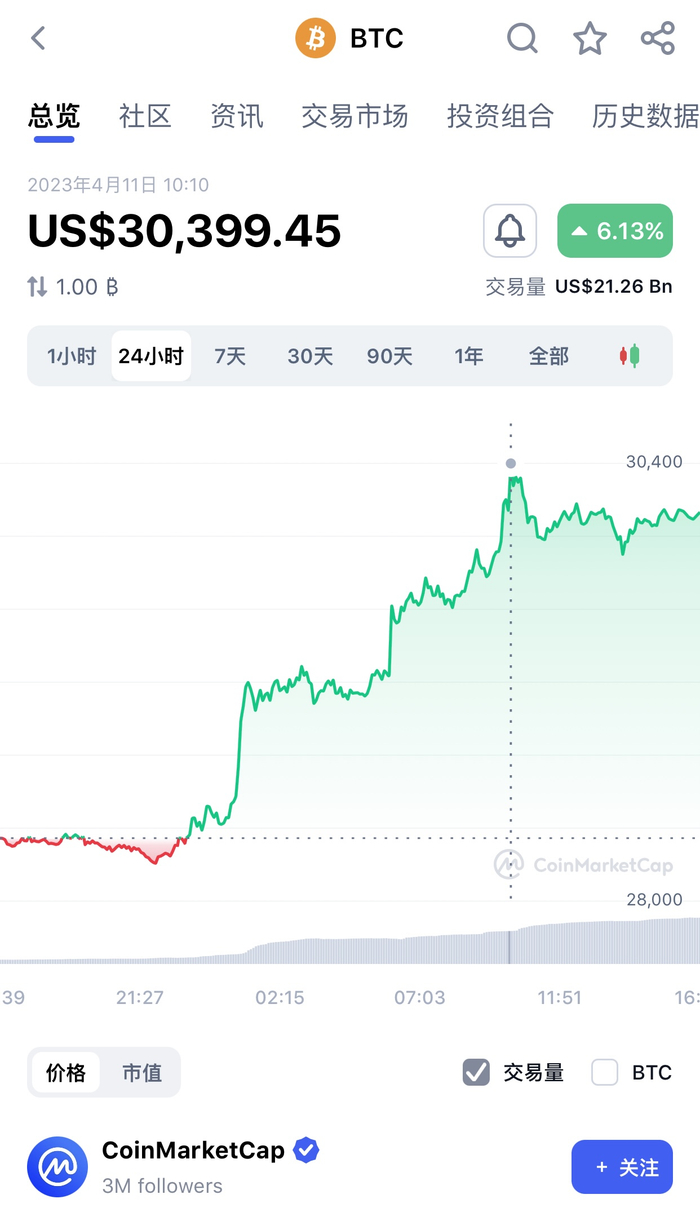Screen dimensions: 700x1215
Task: Click the CoinMarketCap watermark on the chart
Action: (585, 866)
